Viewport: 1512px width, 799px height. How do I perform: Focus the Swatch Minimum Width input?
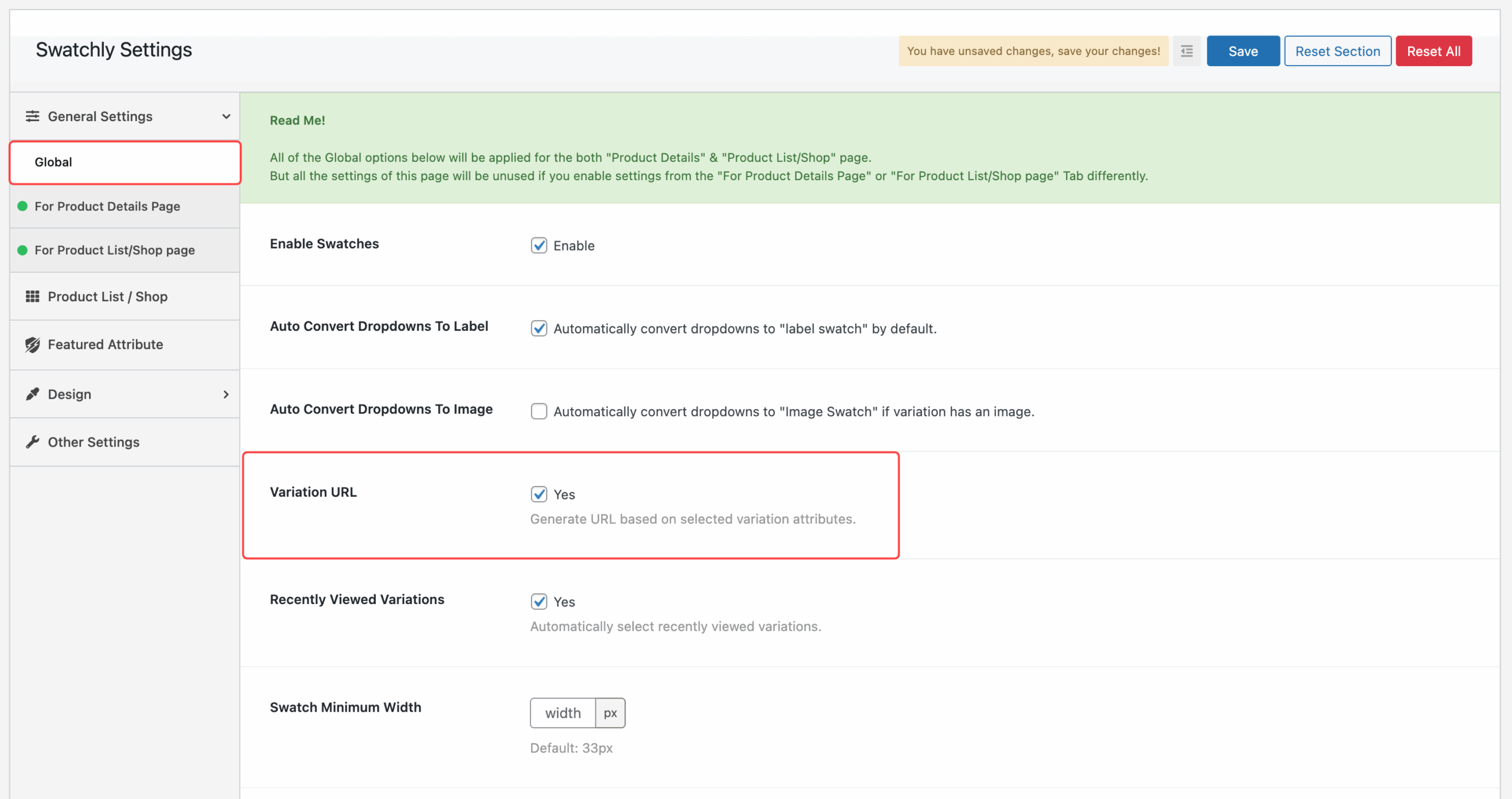[562, 713]
